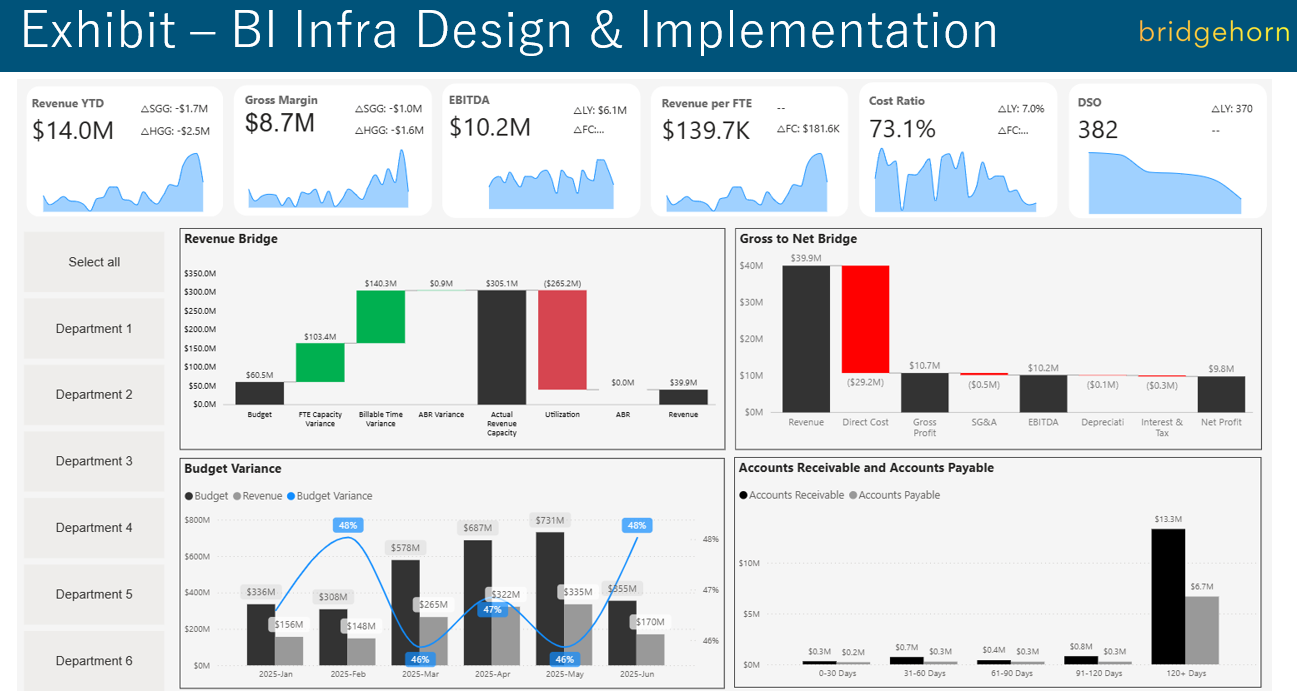Click the bridgehorn logo text
1297x699 pixels.
point(1214,32)
